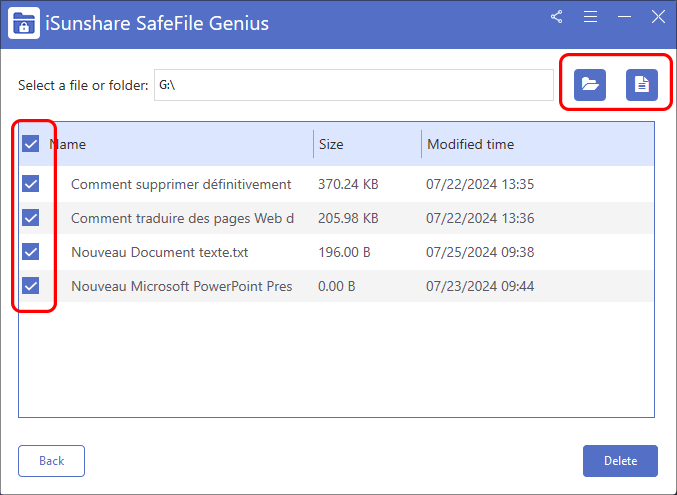Screen dimensions: 677x495
Task: Uncheck the 'Comment supprimer définitivement' file checkbox
Action: 31,184
